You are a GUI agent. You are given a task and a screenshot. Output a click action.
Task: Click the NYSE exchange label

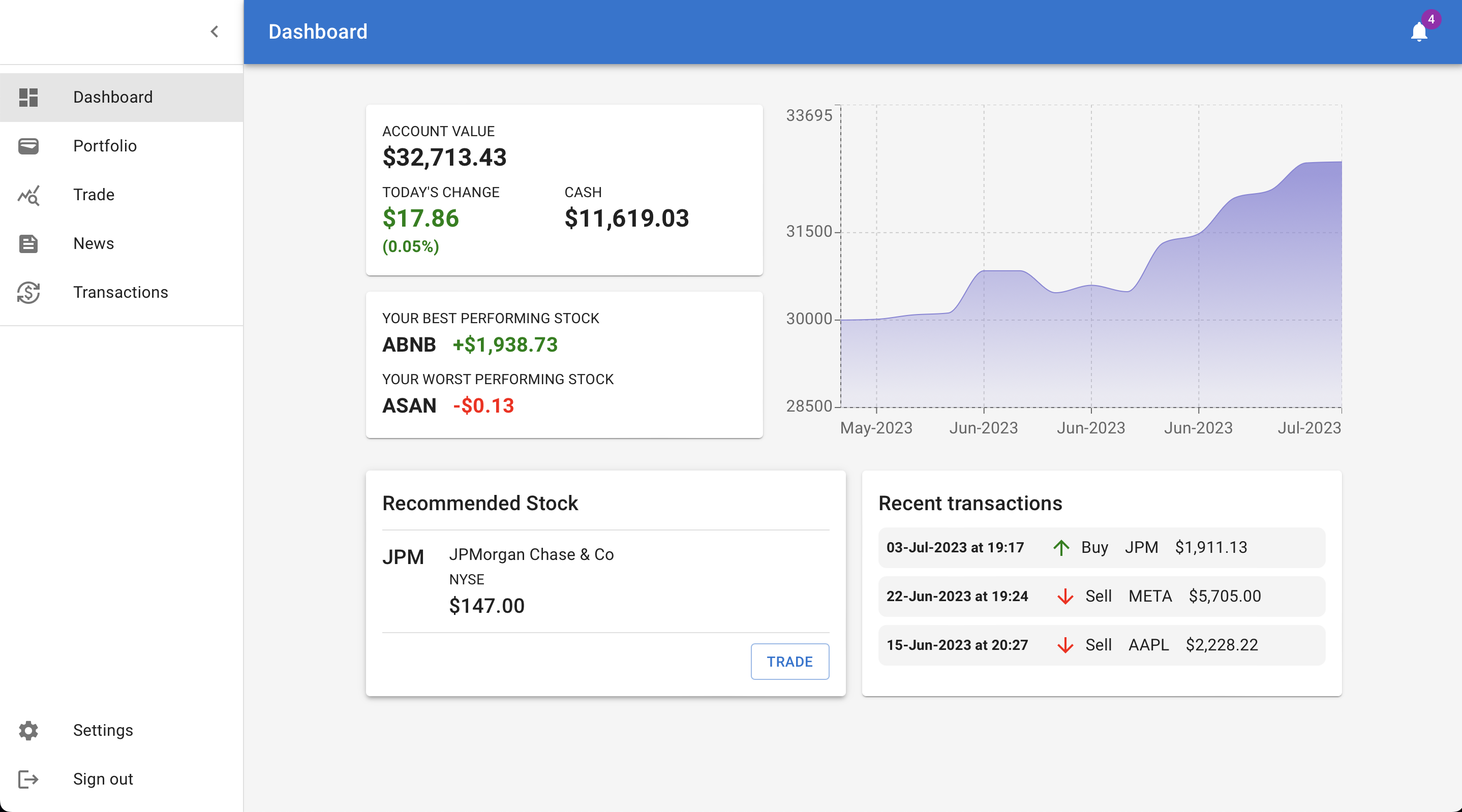pos(467,580)
